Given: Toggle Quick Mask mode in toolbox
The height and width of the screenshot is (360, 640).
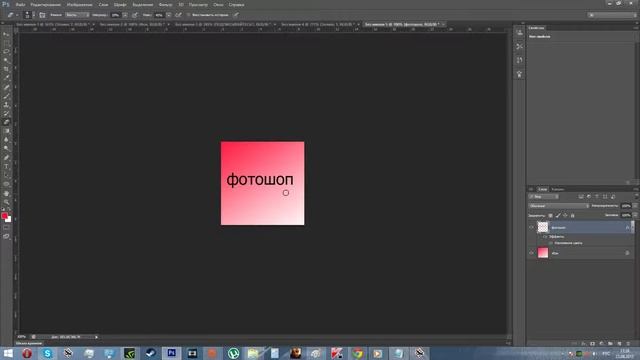Looking at the screenshot, I should point(6,228).
